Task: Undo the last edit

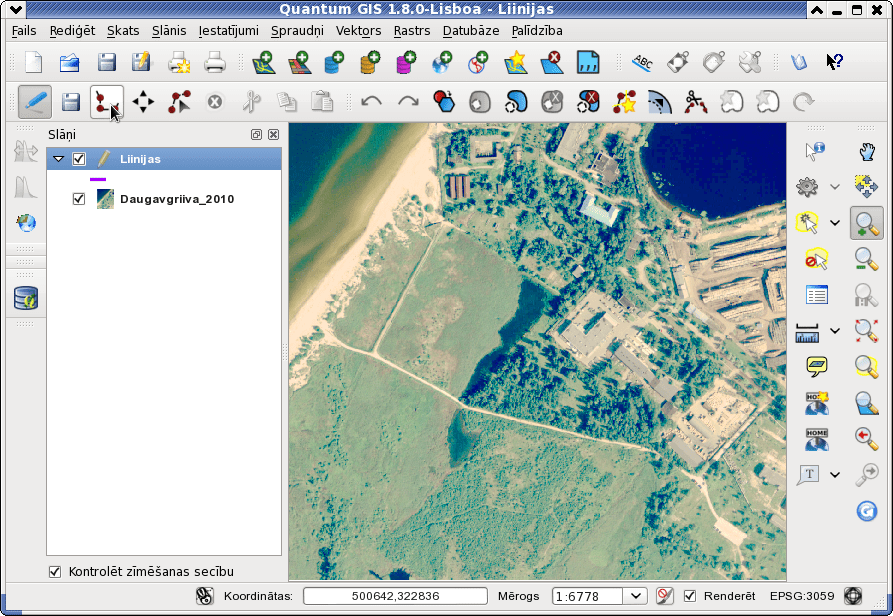Action: pyautogui.click(x=371, y=102)
